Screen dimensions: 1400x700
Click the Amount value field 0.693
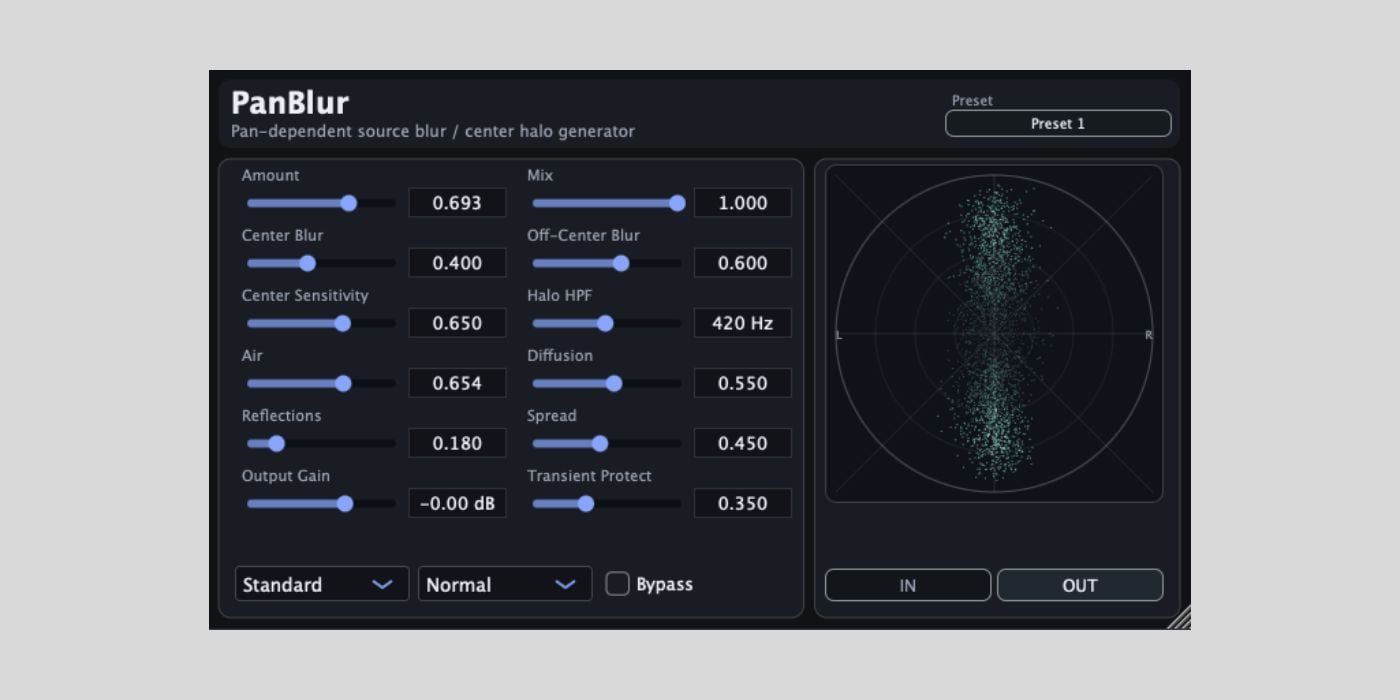point(458,203)
